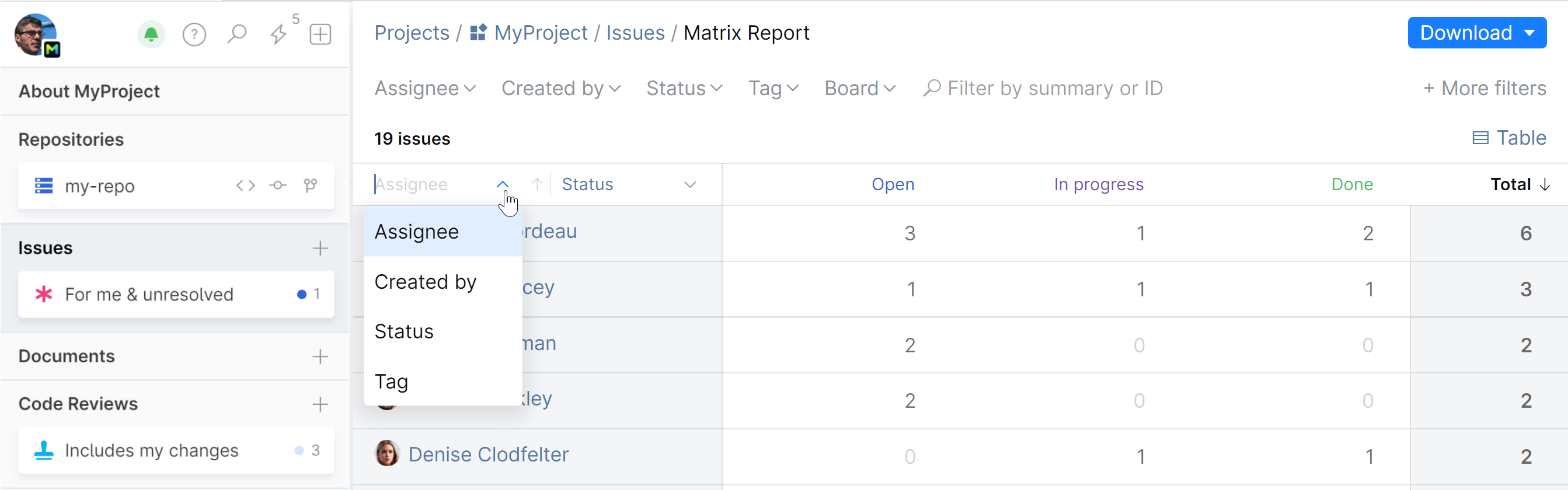Open Denise Clodfelter's profile link
Viewport: 1568px width, 490px height.
point(488,455)
